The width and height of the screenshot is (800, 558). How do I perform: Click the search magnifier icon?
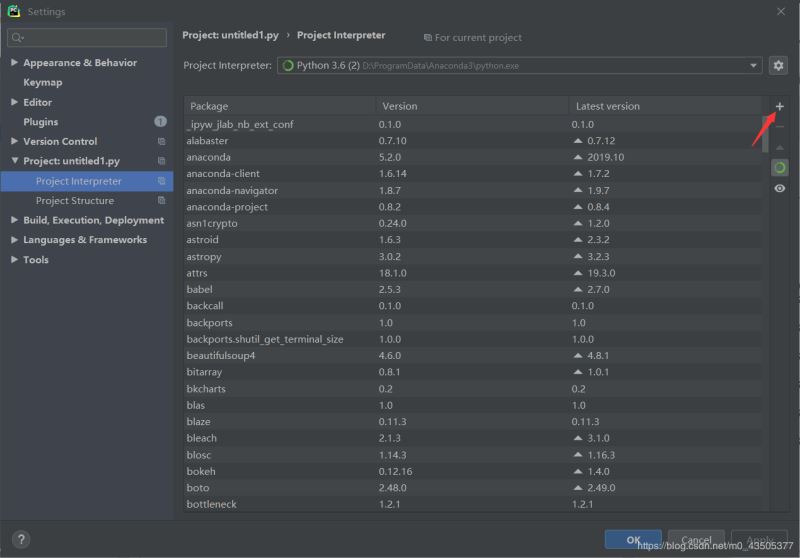[17, 37]
